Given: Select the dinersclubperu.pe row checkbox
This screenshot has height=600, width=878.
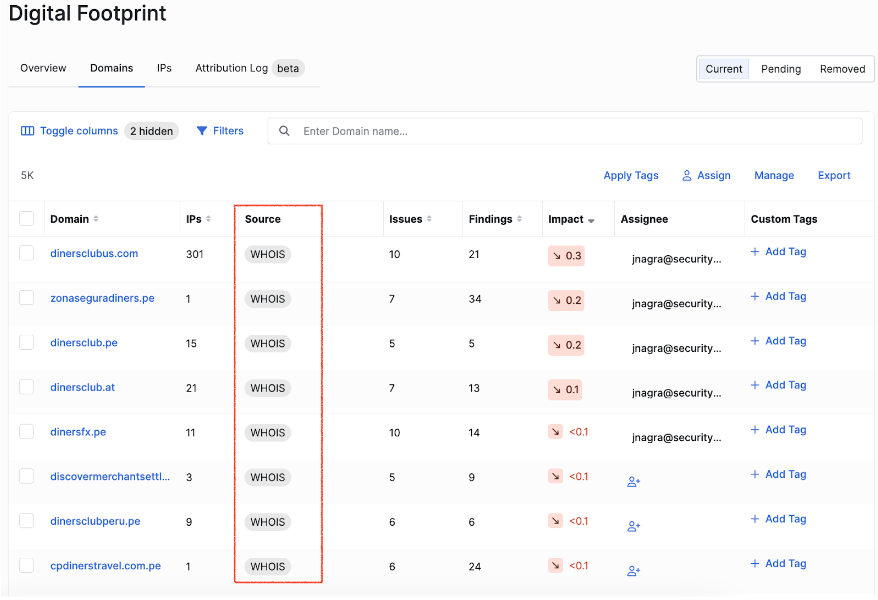Looking at the screenshot, I should pyautogui.click(x=26, y=521).
